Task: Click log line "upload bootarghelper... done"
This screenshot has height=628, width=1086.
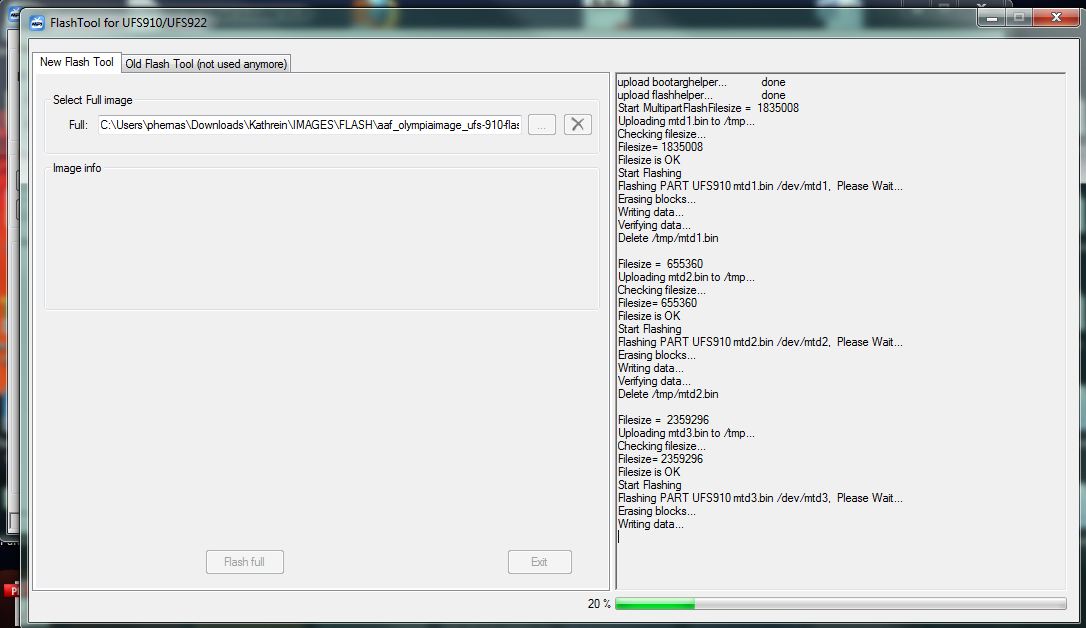Action: (701, 82)
